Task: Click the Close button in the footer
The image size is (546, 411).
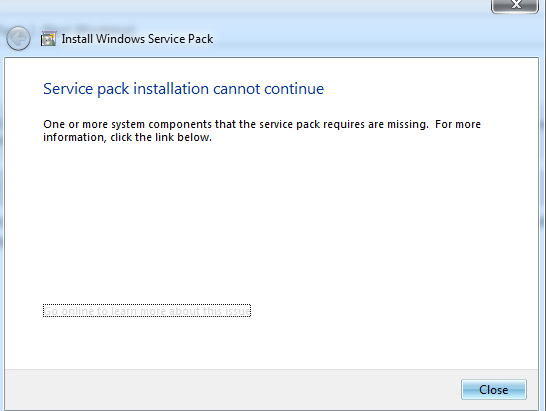Action: (x=494, y=389)
